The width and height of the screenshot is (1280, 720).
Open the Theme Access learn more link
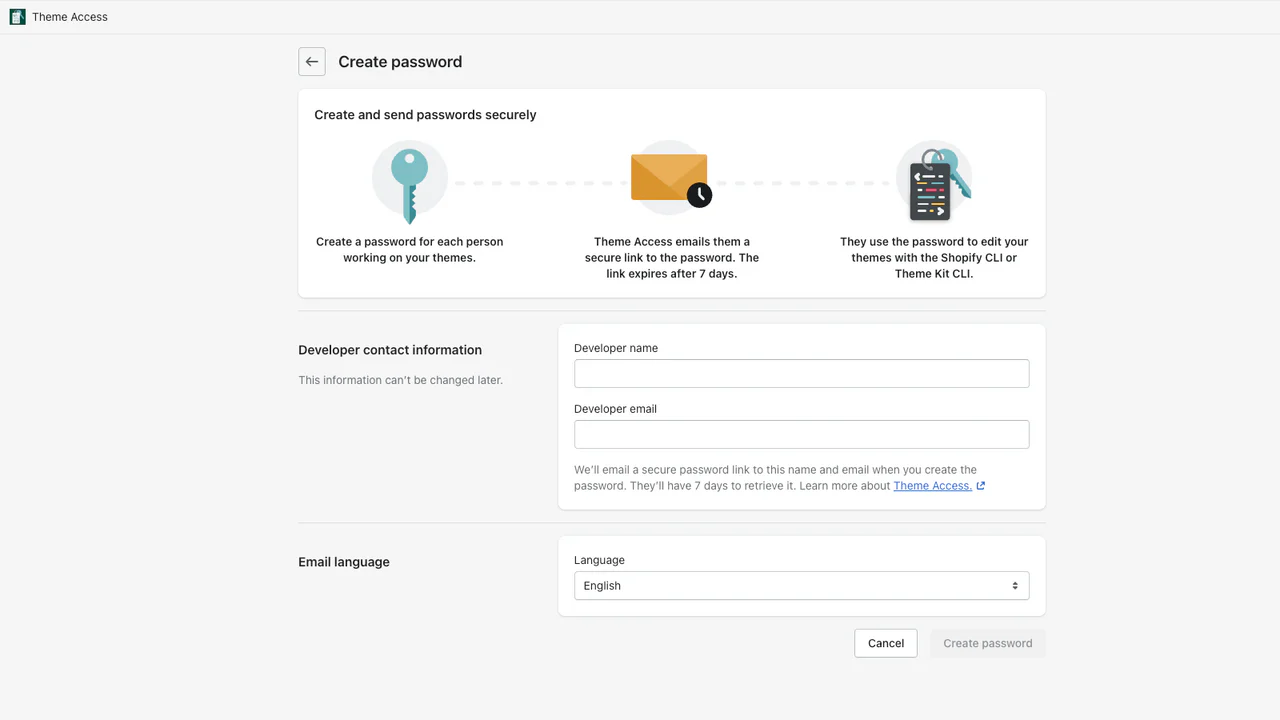[x=932, y=486]
